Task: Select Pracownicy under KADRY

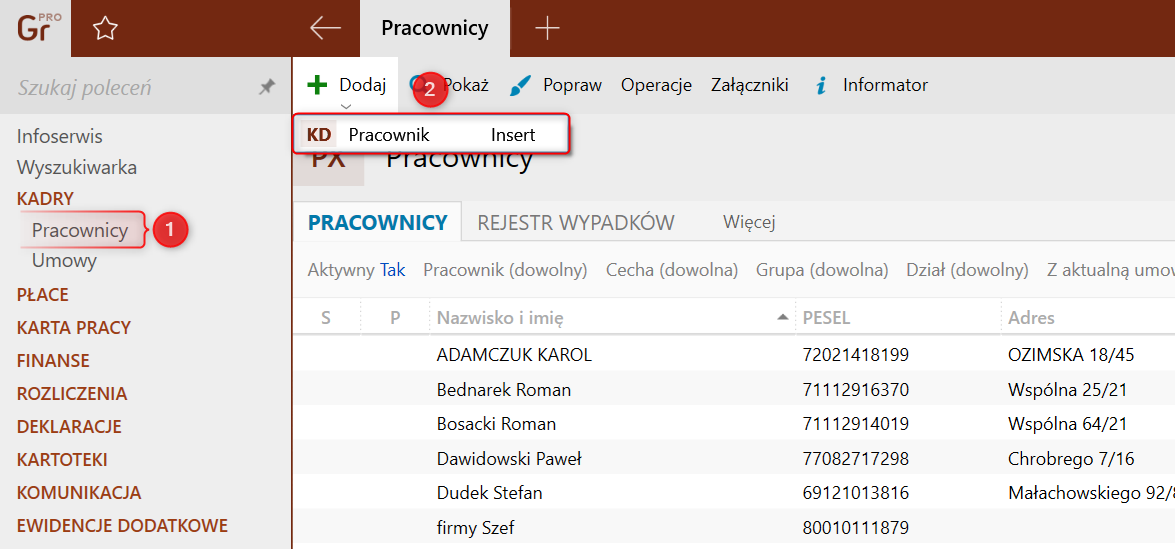Action: click(x=79, y=230)
